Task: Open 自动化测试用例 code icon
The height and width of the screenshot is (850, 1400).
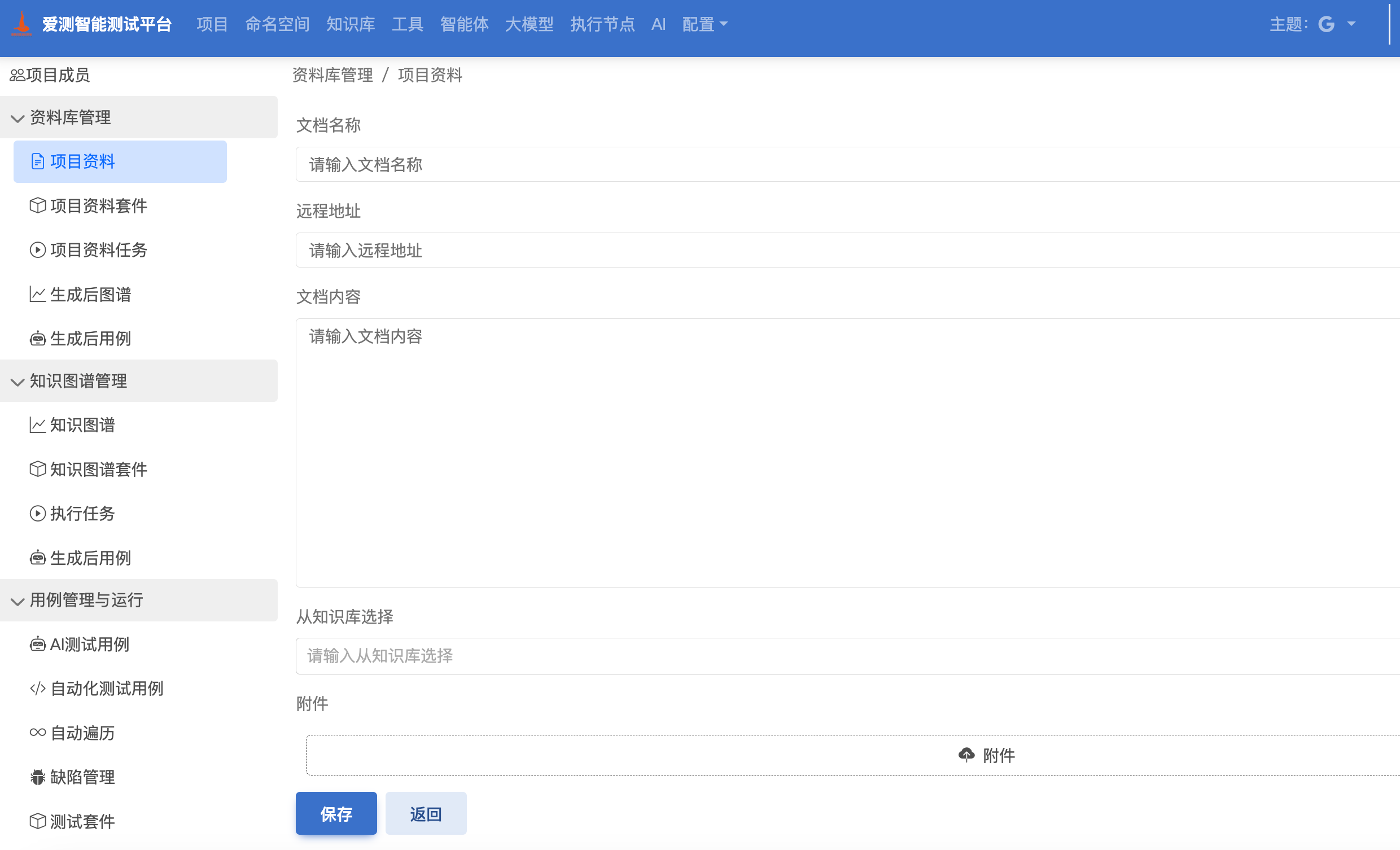Action: pyautogui.click(x=37, y=689)
